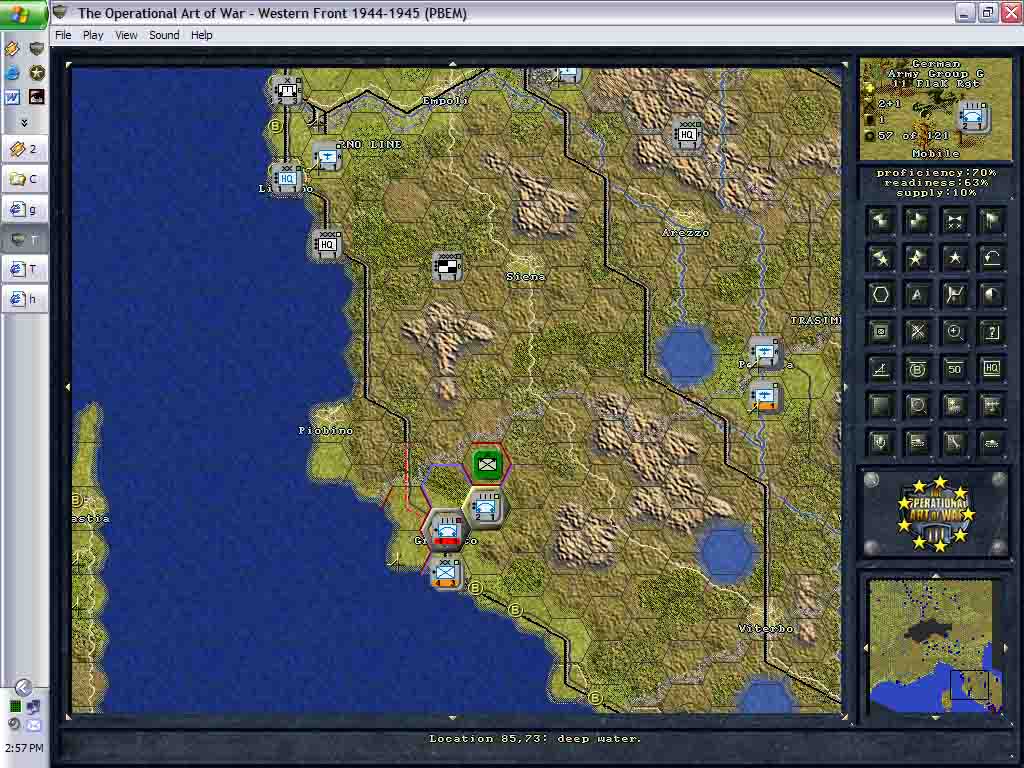Open the View menu
Screen dimensions: 1024x768
coord(126,35)
